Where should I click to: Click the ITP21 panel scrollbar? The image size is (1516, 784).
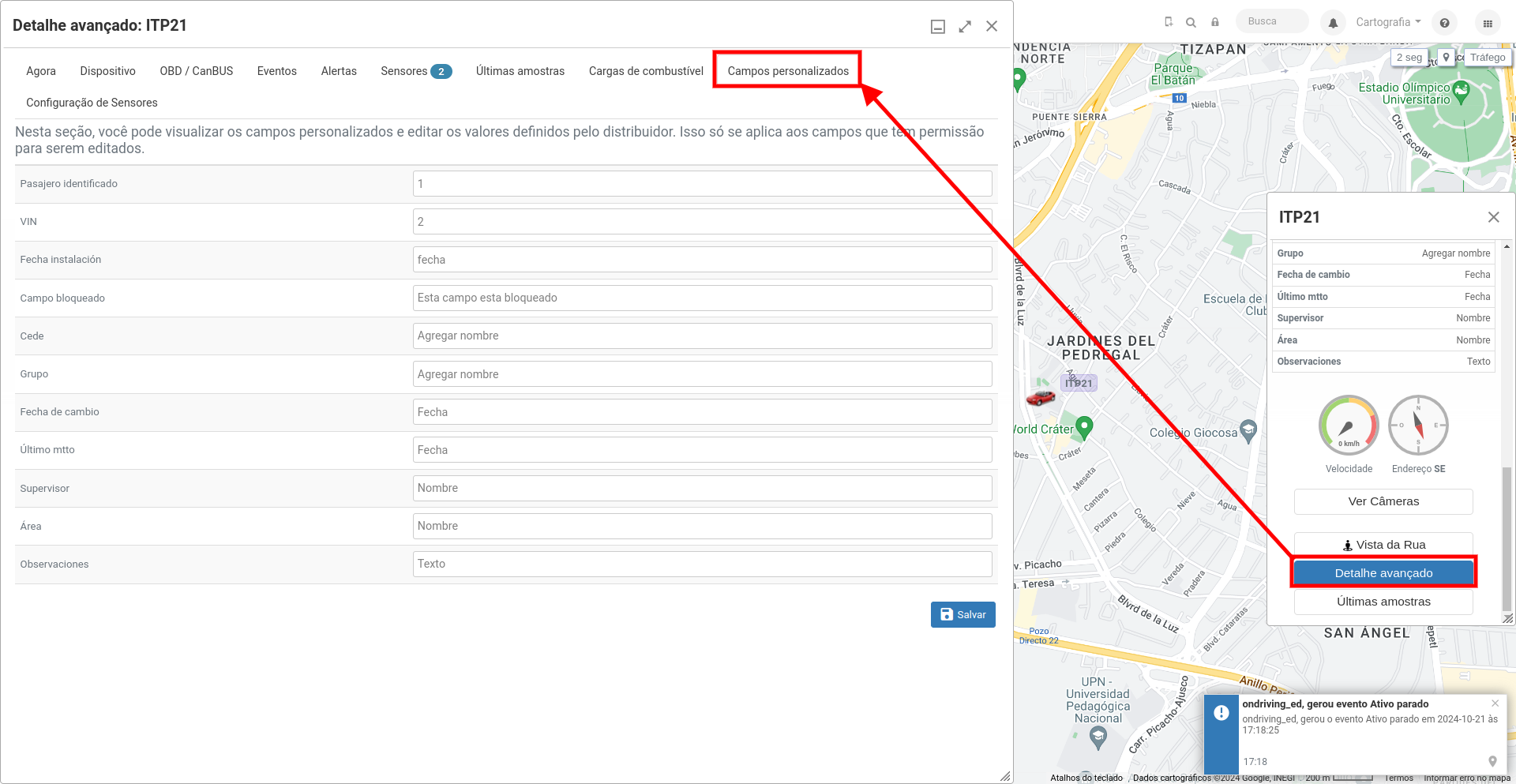pos(1507,537)
